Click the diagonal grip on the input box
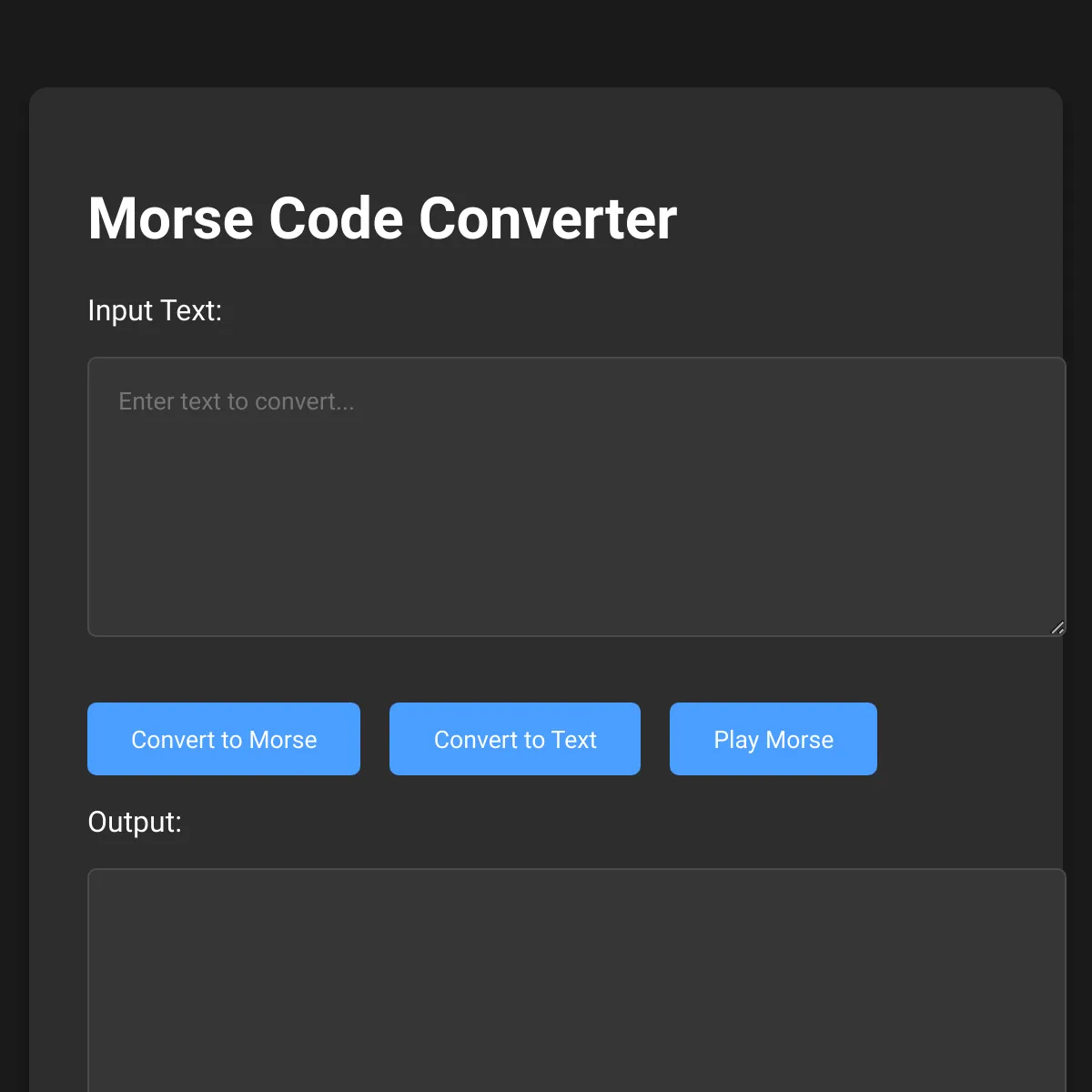This screenshot has width=1092, height=1092. click(1057, 628)
